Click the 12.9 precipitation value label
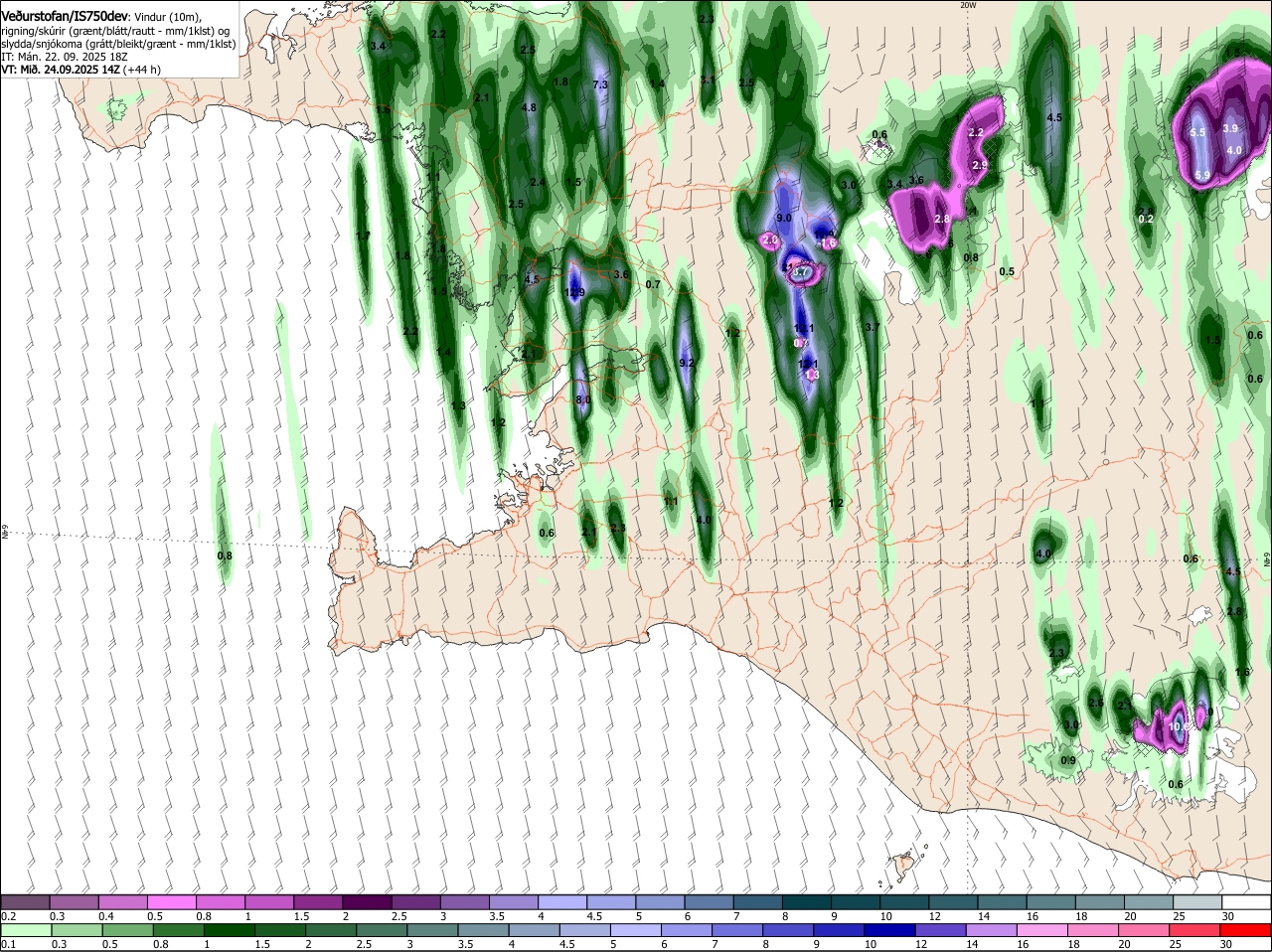 point(574,292)
